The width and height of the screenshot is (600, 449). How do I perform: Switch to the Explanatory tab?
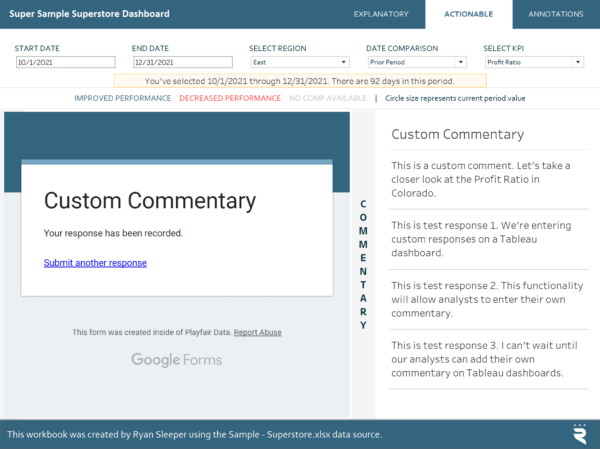(x=381, y=14)
